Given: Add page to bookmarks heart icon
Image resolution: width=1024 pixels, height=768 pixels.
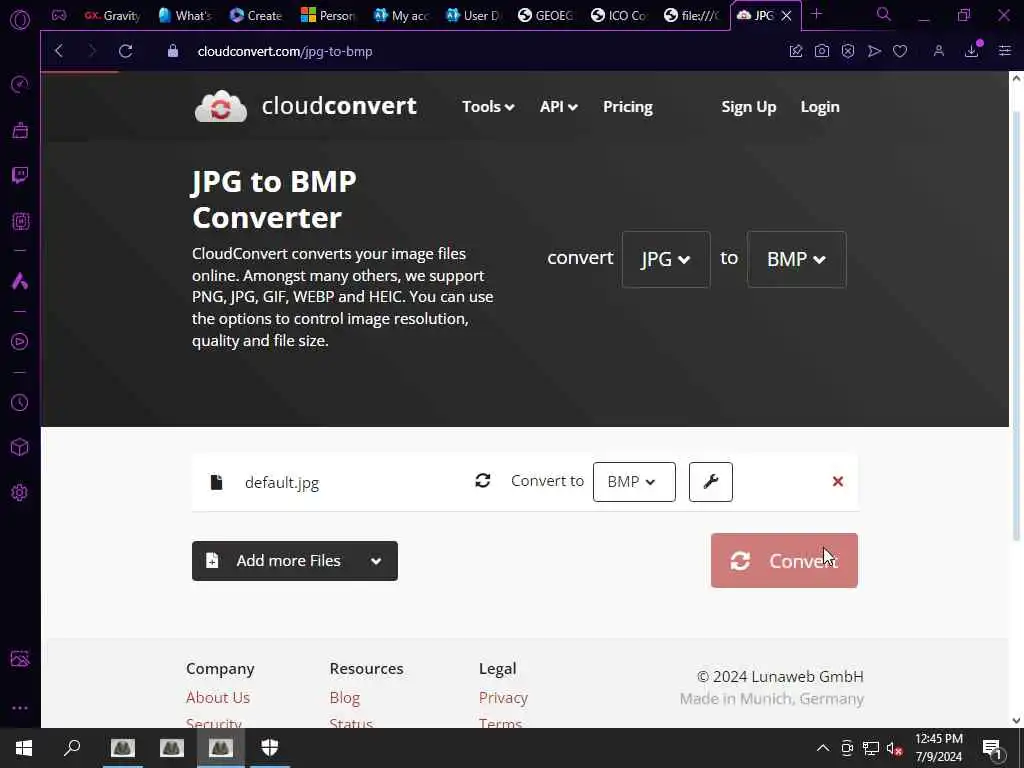Looking at the screenshot, I should coord(900,51).
